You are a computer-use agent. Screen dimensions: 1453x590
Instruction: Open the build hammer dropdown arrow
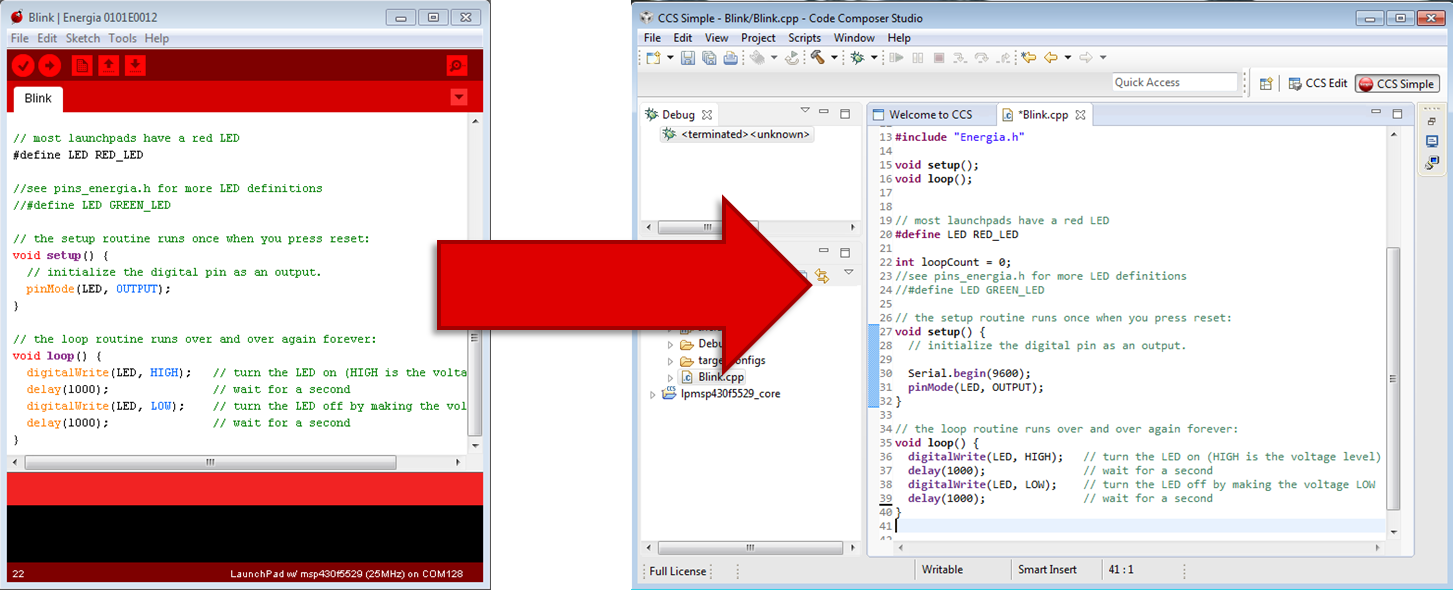(x=832, y=58)
